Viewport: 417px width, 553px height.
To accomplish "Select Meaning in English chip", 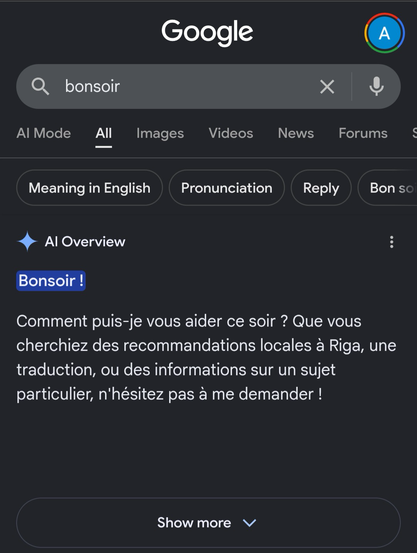I will click(x=90, y=188).
